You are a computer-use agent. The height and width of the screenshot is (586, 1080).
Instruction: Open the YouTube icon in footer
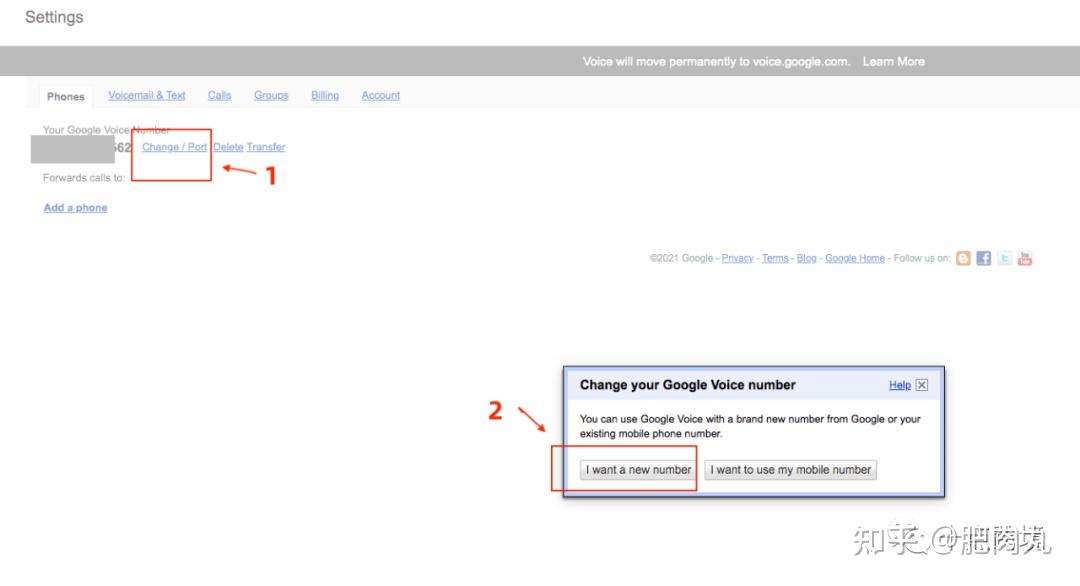[1025, 259]
